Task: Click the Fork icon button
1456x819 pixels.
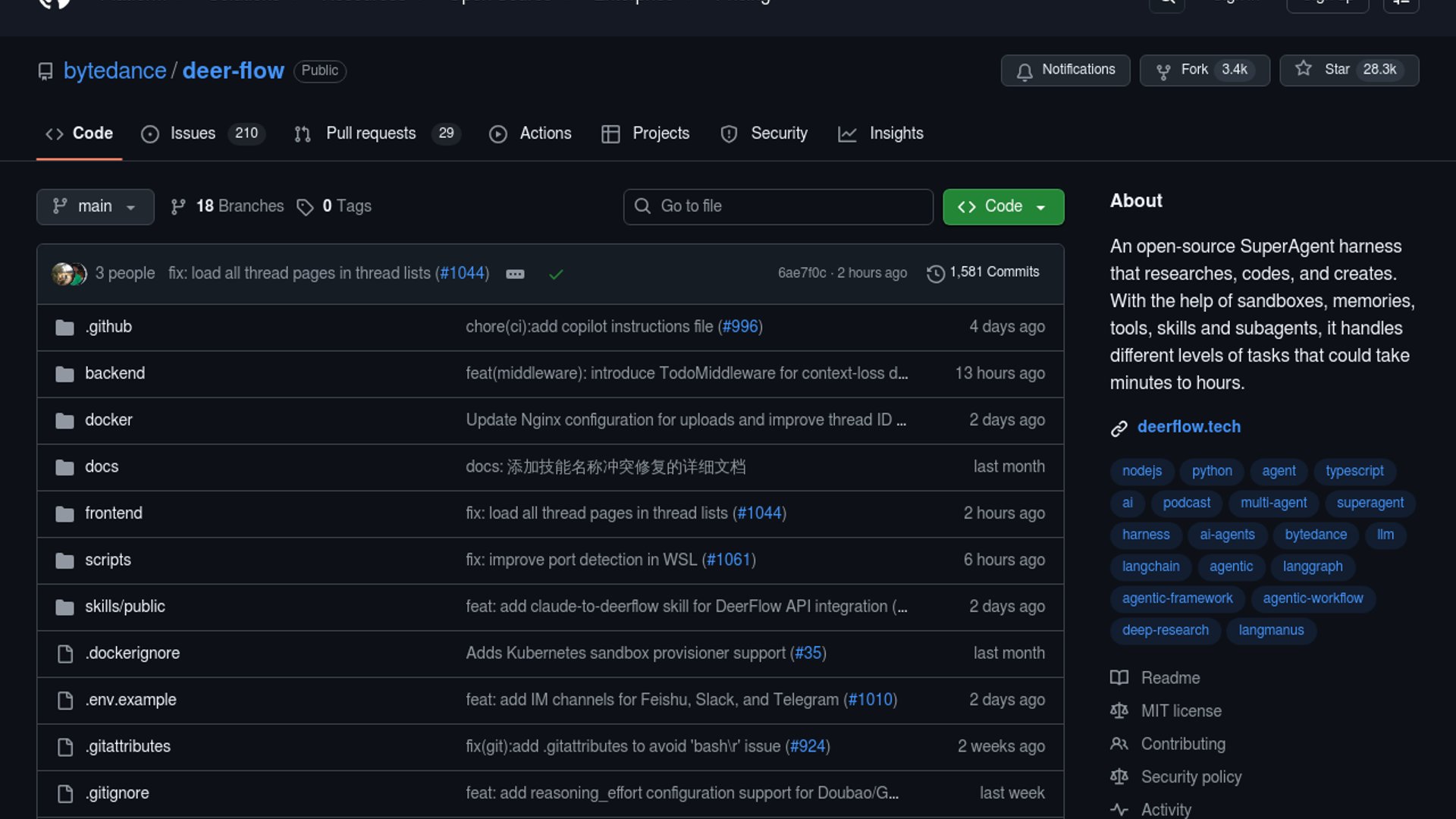Action: click(1163, 71)
